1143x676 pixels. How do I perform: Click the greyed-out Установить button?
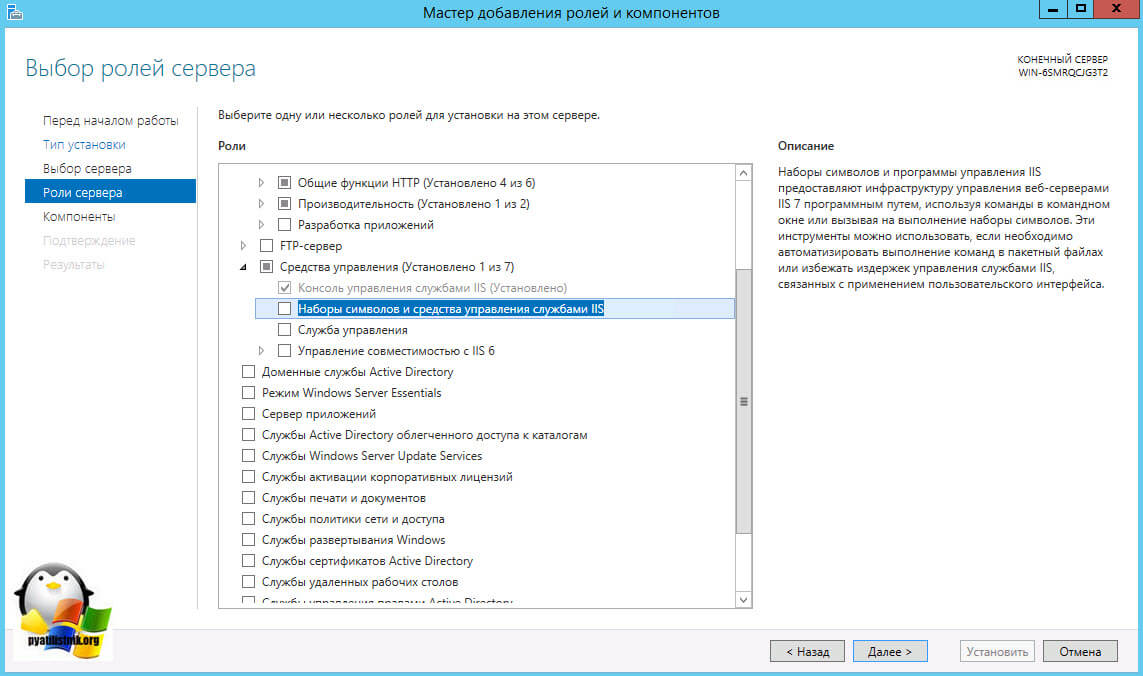(997, 651)
